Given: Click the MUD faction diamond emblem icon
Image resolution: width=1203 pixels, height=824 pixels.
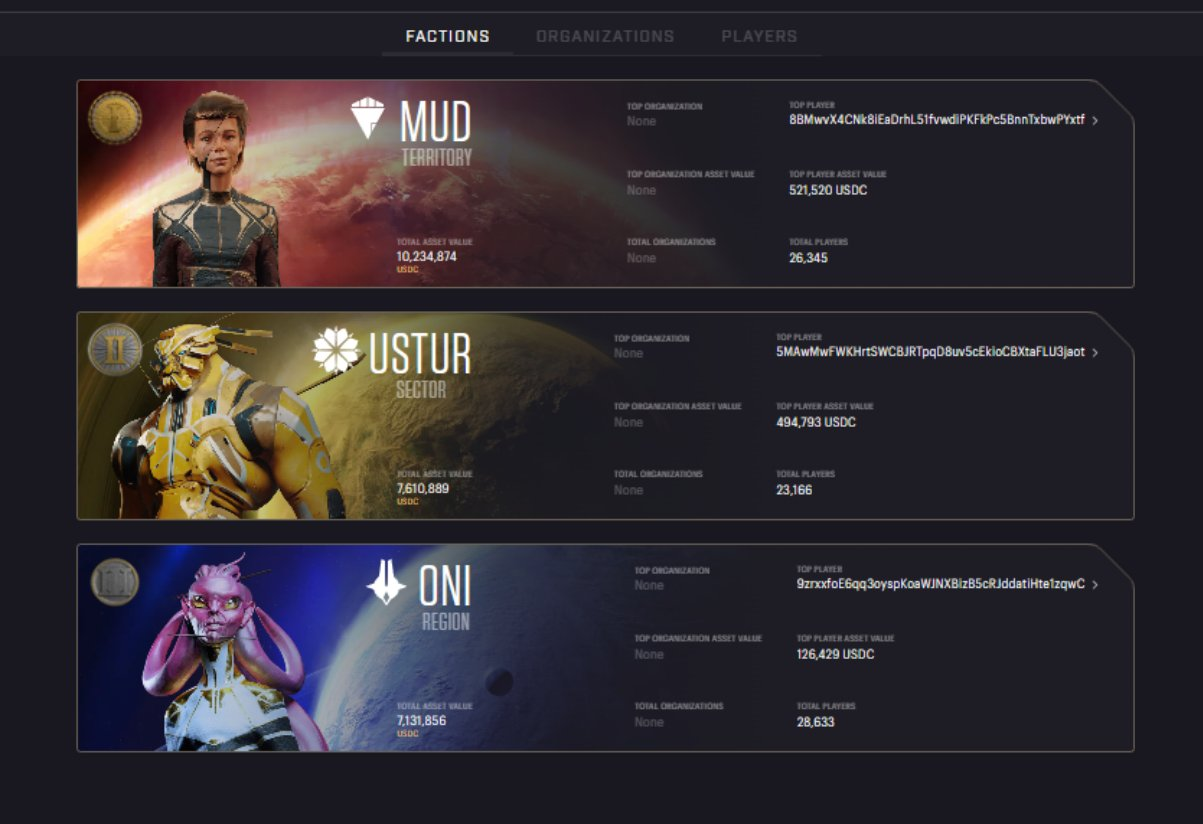Looking at the screenshot, I should pyautogui.click(x=367, y=118).
